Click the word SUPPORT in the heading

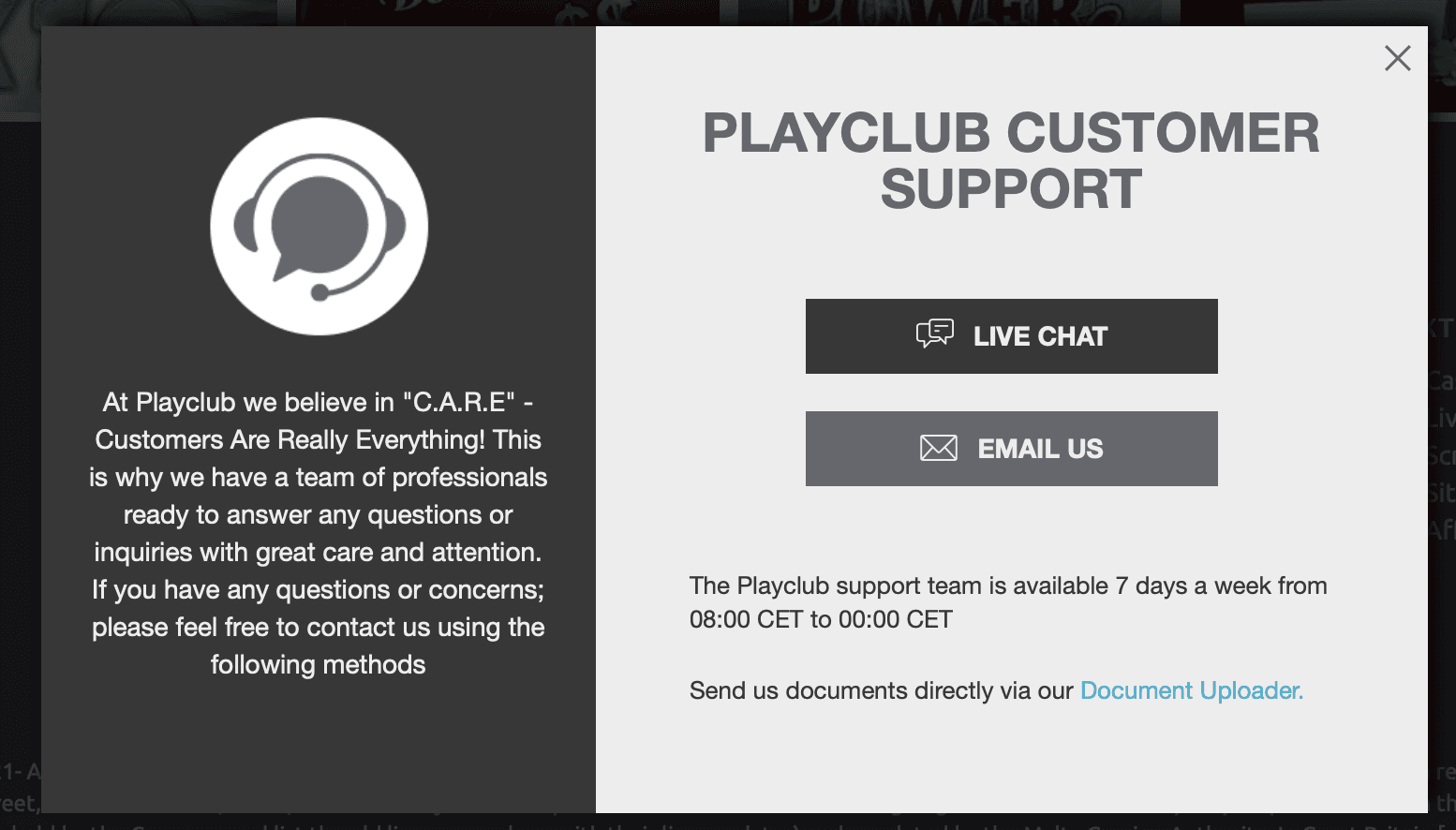1011,189
